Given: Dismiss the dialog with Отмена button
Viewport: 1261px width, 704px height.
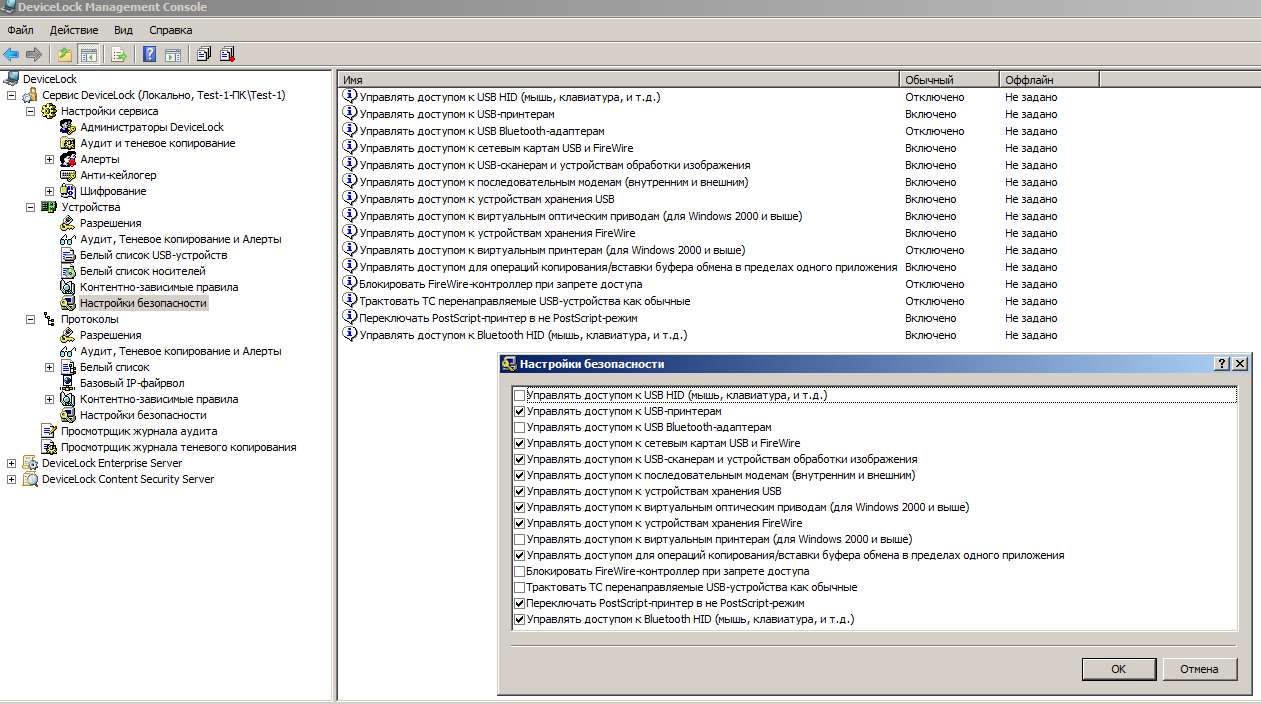Looking at the screenshot, I should coord(1199,669).
